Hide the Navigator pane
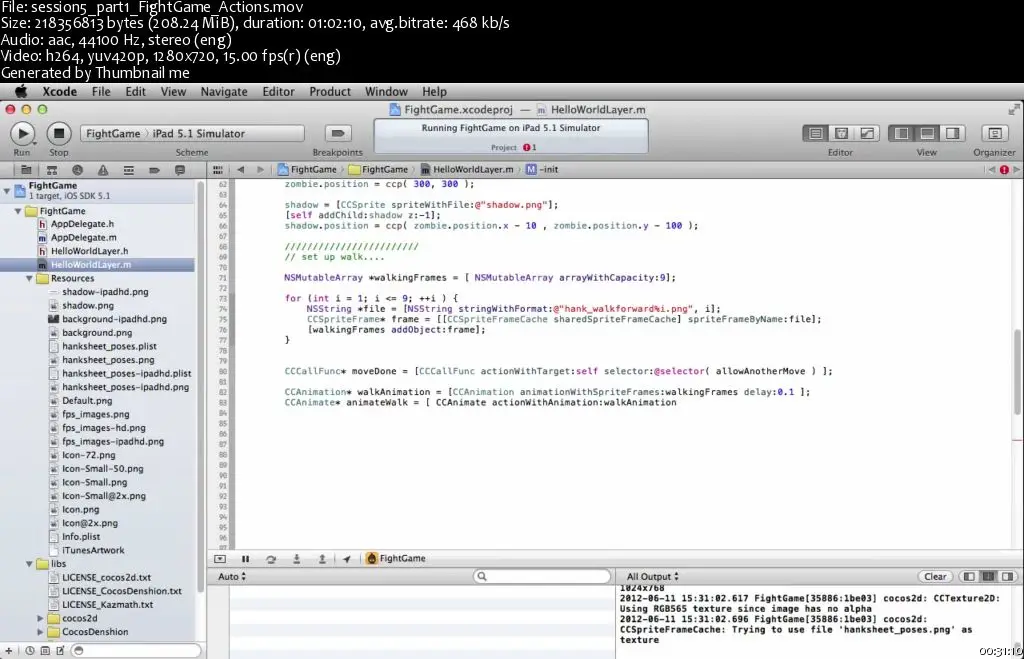1024x659 pixels. [x=901, y=133]
